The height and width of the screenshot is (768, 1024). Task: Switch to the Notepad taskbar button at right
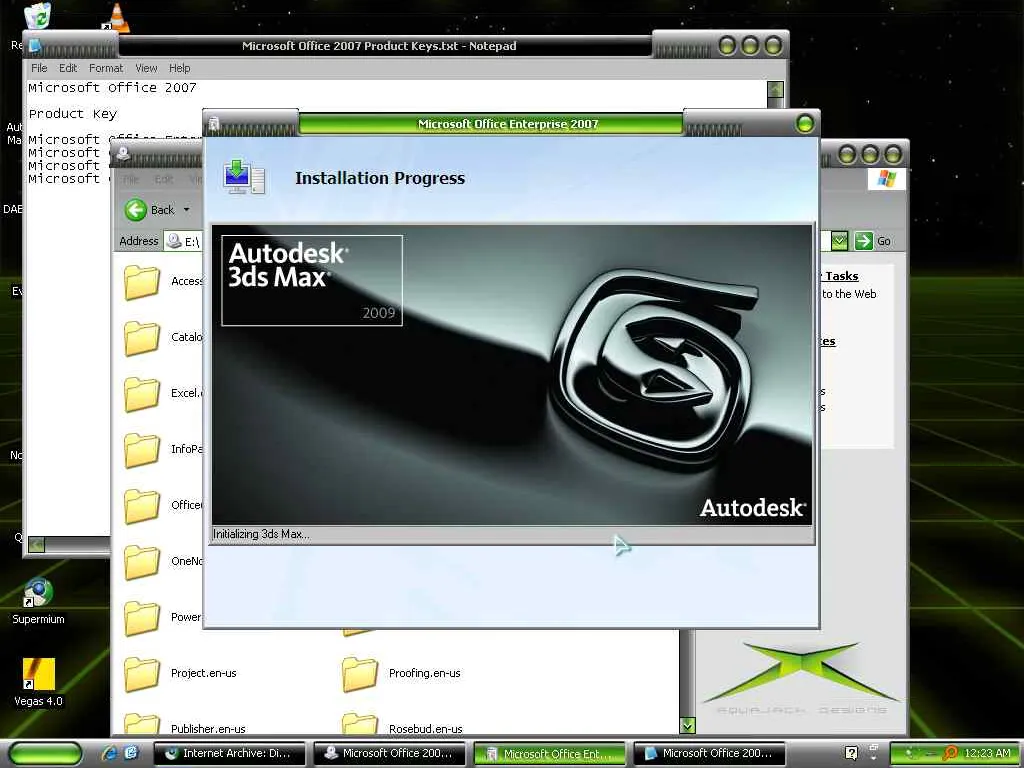tap(709, 754)
